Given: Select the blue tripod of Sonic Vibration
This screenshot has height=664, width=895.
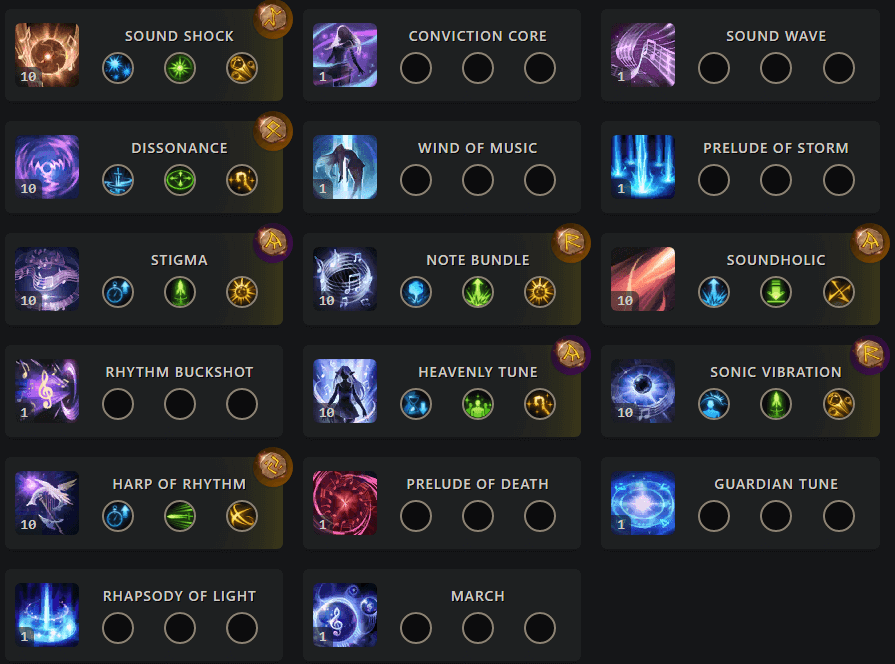Looking at the screenshot, I should [714, 404].
